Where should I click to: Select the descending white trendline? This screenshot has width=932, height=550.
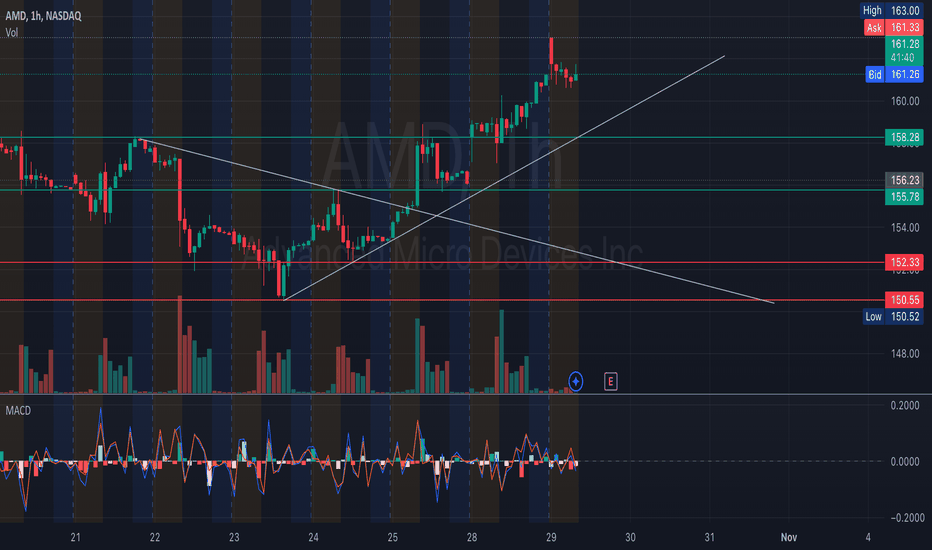[x=456, y=221]
